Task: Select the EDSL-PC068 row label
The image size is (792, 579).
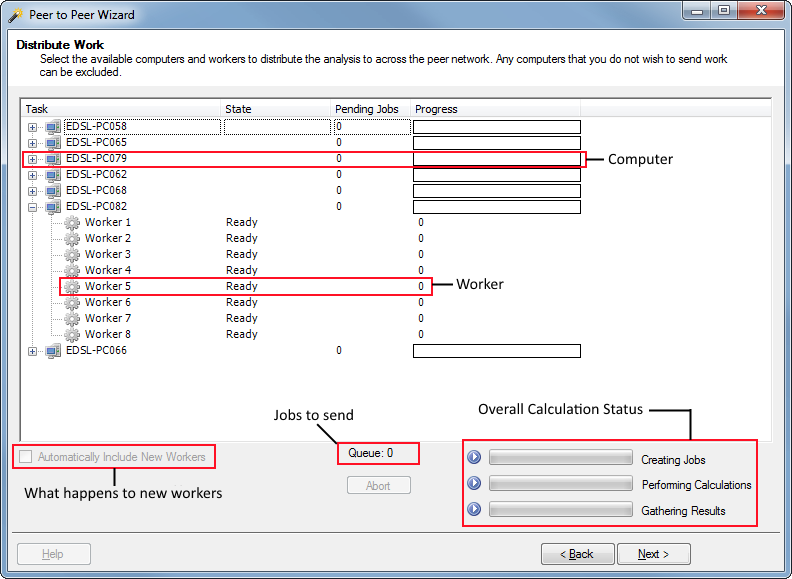Action: coord(96,190)
